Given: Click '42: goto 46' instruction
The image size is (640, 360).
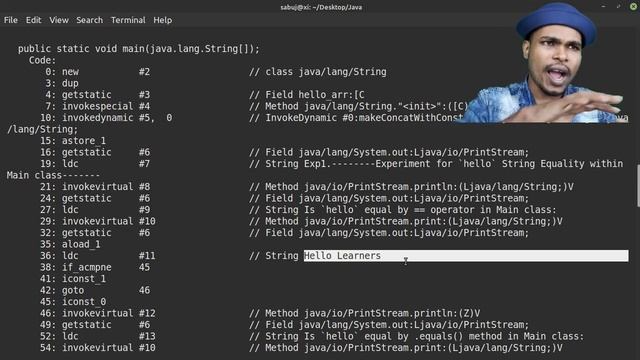Looking at the screenshot, I should click(x=95, y=290).
